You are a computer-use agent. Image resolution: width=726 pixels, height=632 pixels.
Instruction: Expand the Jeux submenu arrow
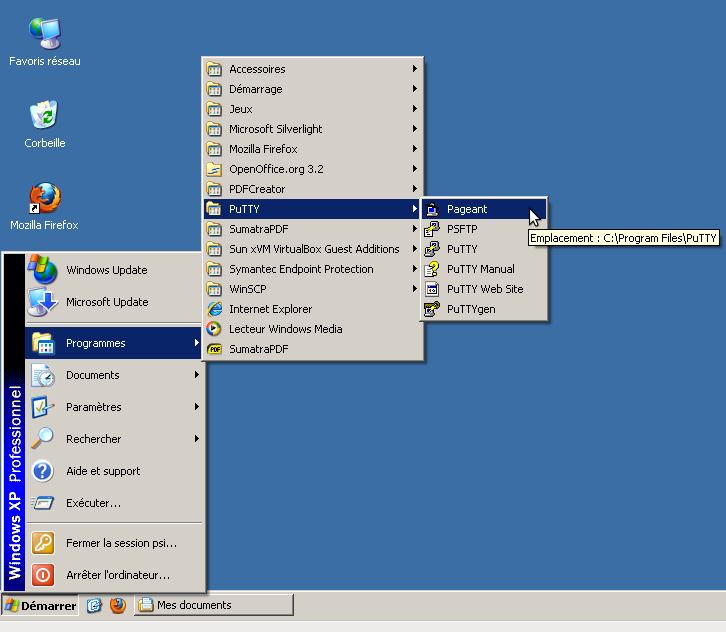[415, 108]
